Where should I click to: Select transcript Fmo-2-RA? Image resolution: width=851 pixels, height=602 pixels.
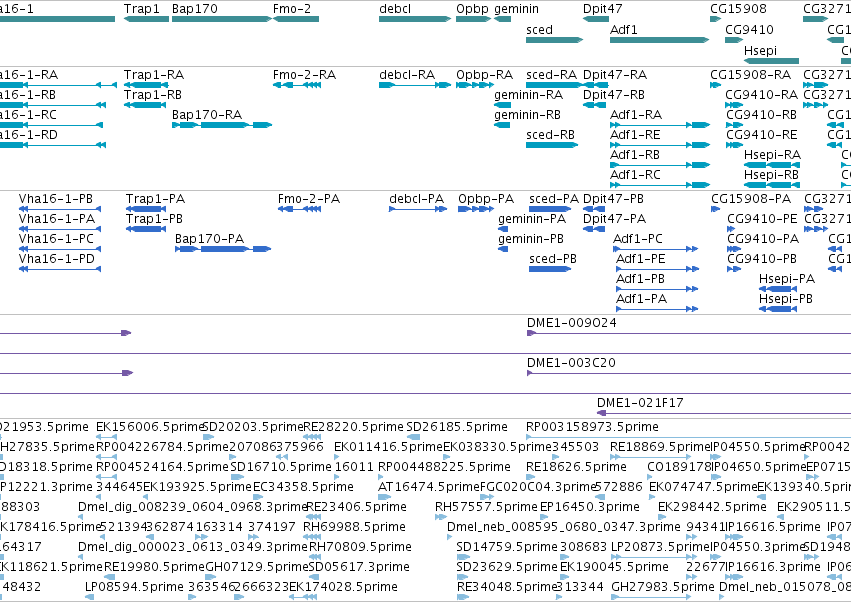pyautogui.click(x=296, y=85)
